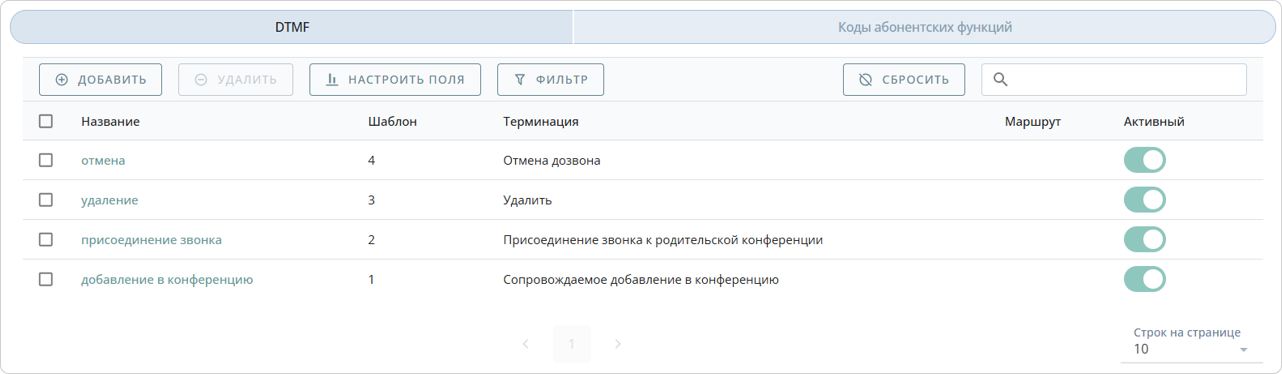Image resolution: width=1282 pixels, height=374 pixels.
Task: Click the funnel icon on ФИЛЬТР button
Action: 519,80
